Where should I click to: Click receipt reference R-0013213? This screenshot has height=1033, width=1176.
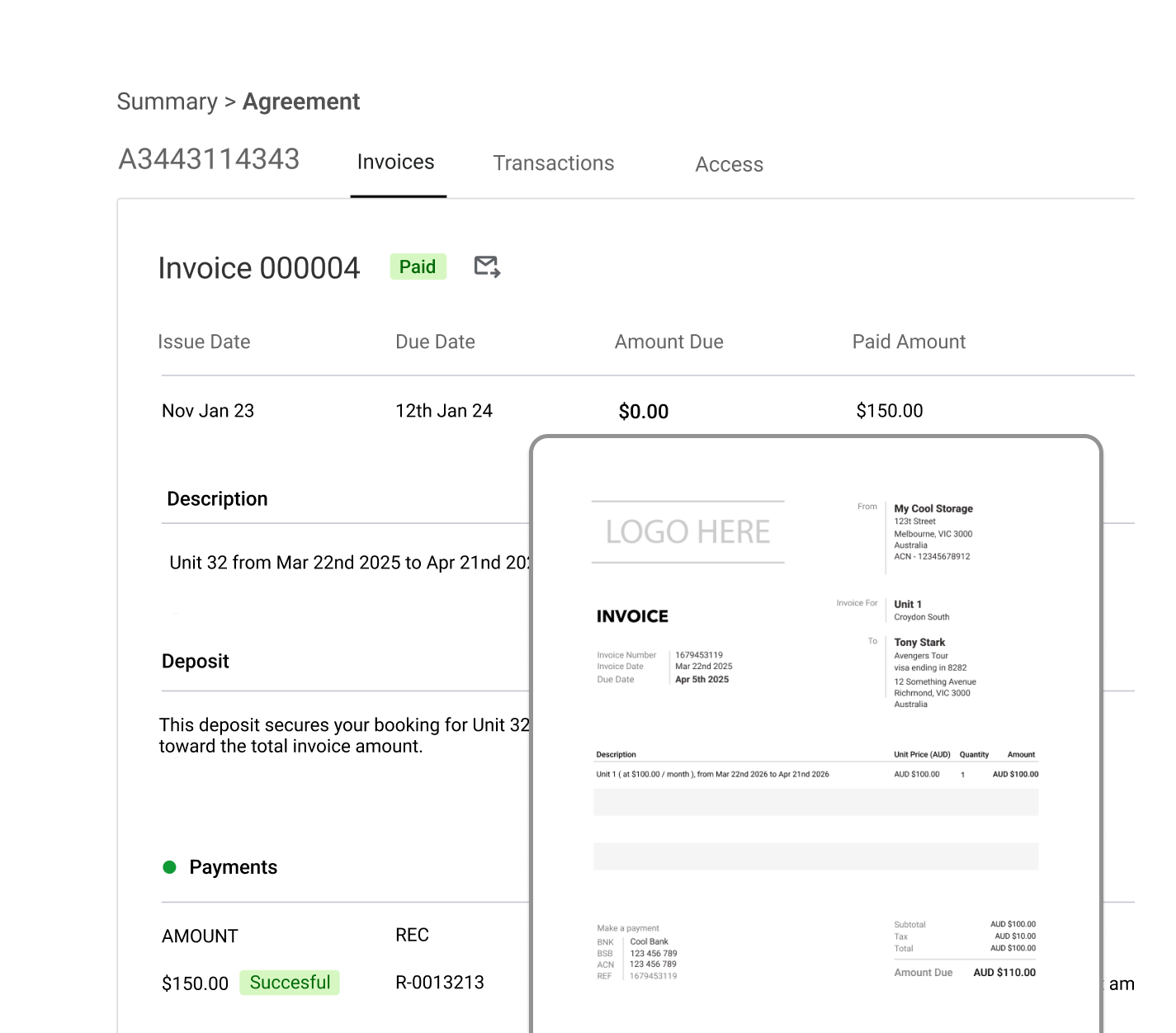[439, 982]
